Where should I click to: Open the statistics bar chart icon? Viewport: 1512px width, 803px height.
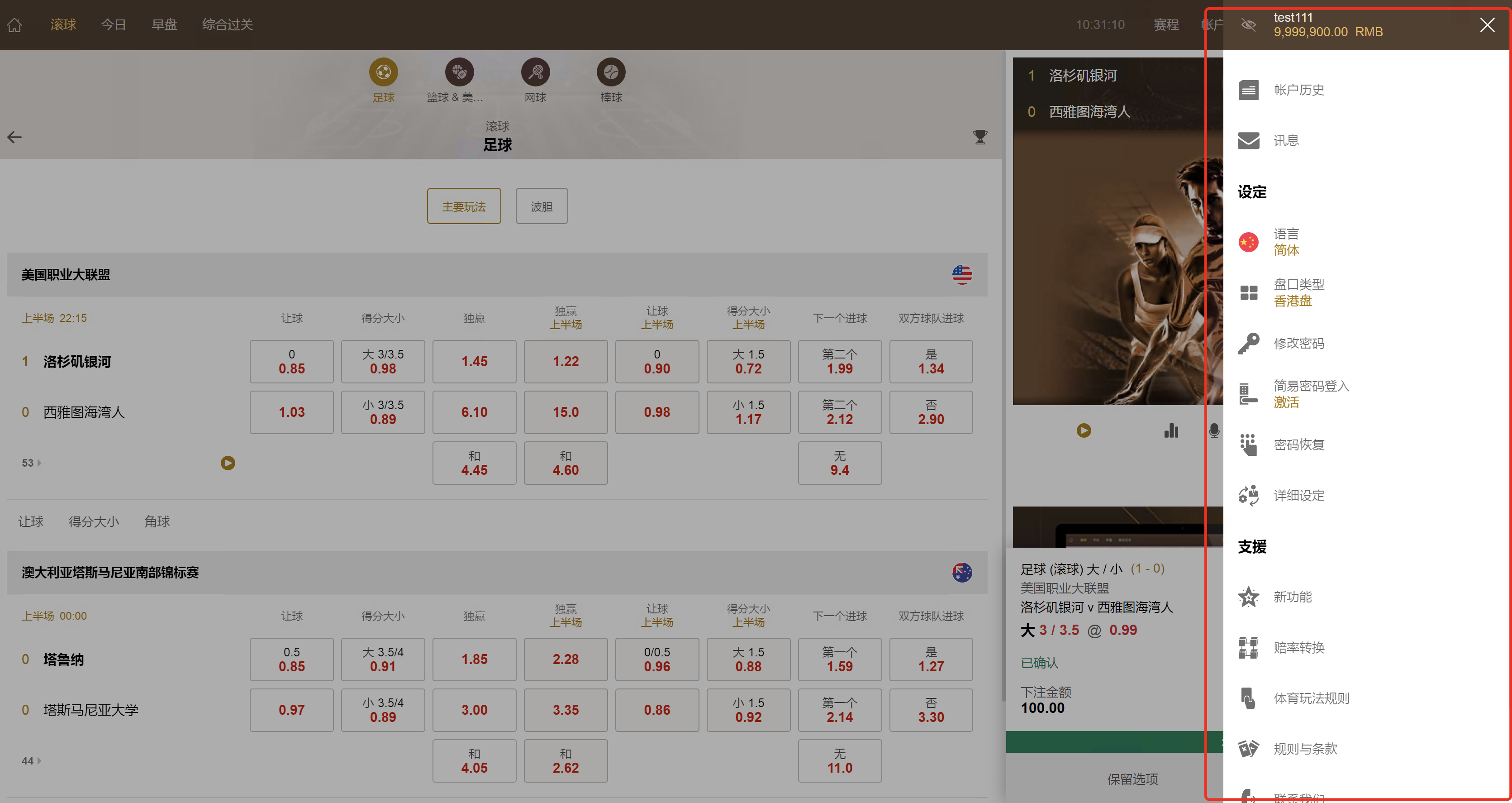(x=1171, y=430)
